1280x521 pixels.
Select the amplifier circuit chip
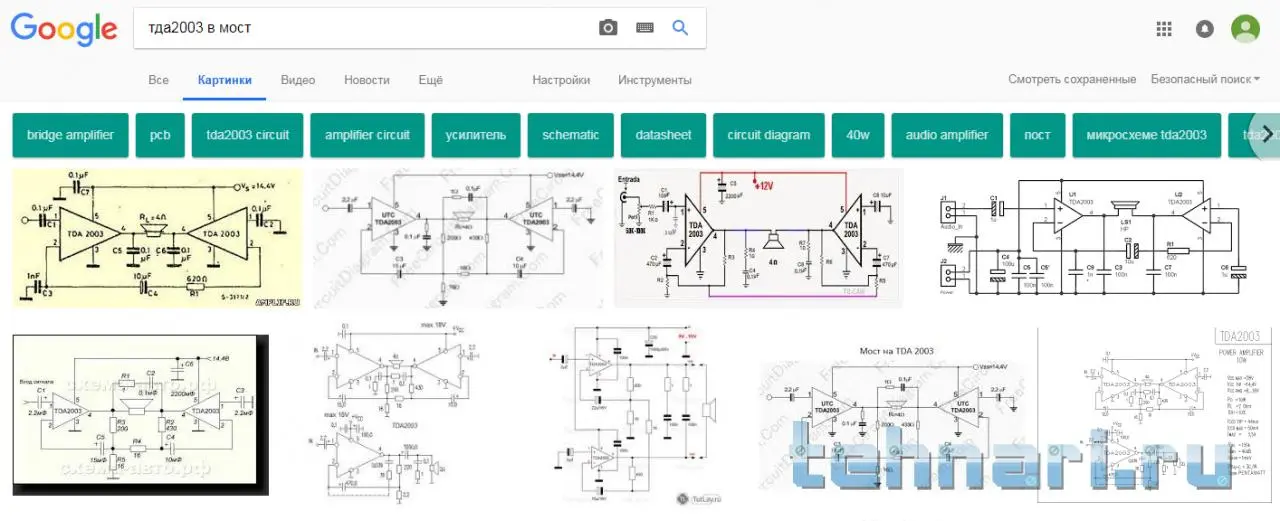(x=367, y=135)
